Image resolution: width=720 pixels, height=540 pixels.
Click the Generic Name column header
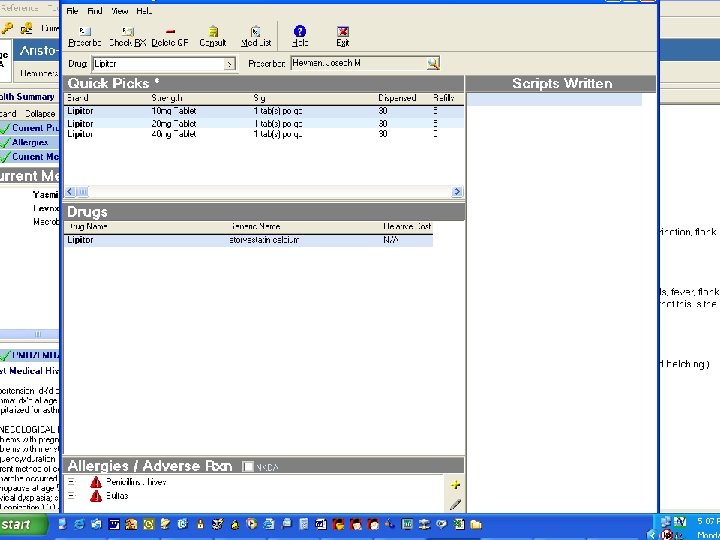coord(255,227)
